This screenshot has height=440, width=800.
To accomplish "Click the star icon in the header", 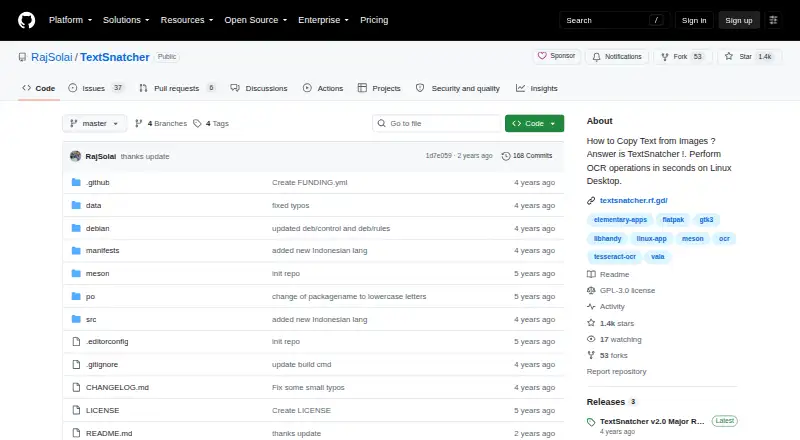I will point(729,57).
